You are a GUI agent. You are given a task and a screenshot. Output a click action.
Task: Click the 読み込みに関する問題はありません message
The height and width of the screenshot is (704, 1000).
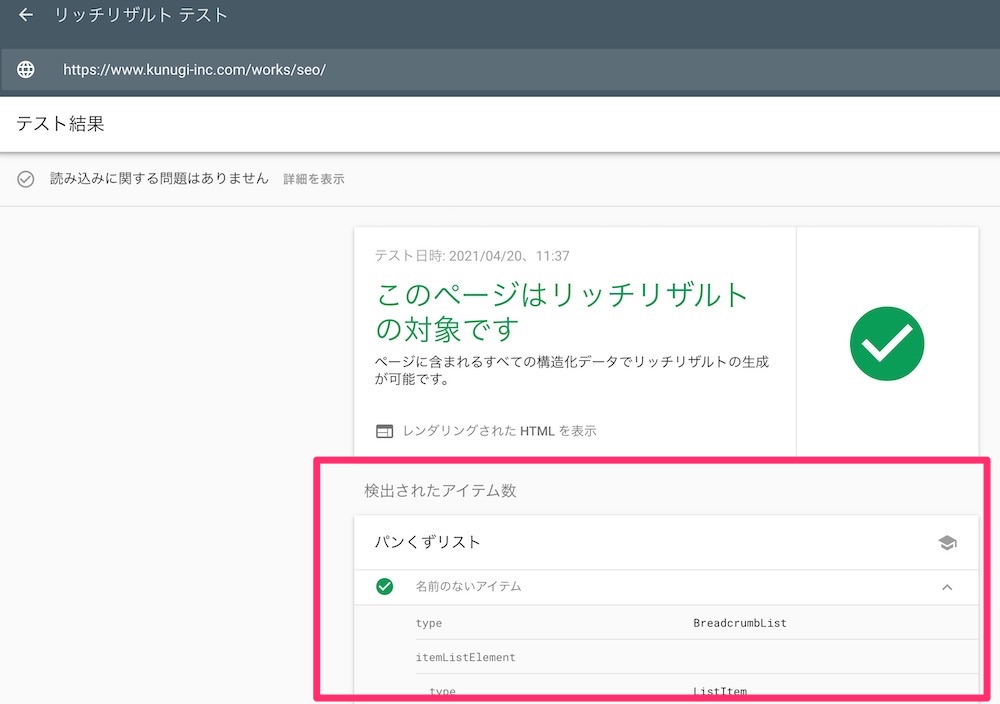(x=159, y=179)
